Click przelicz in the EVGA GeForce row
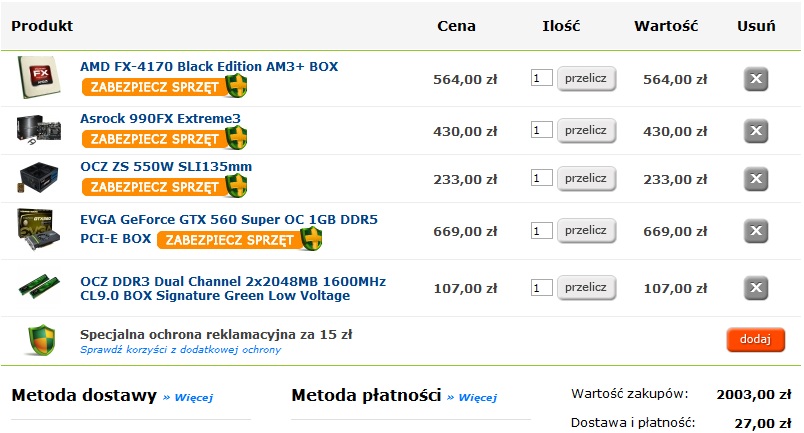The image size is (804, 433). (x=587, y=230)
